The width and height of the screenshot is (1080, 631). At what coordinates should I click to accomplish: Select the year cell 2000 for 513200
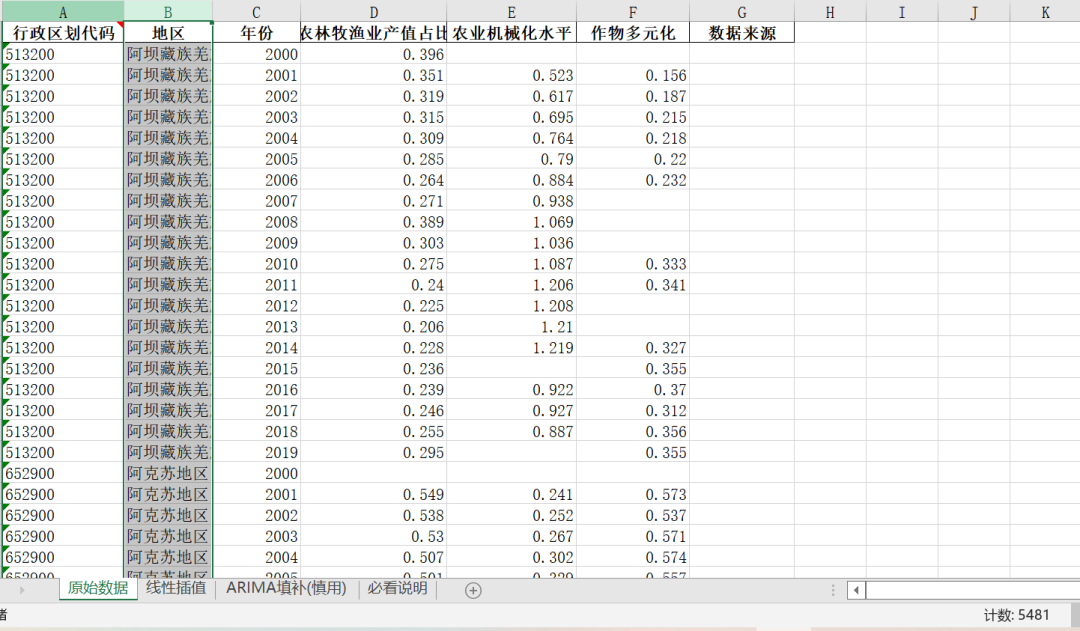click(256, 54)
